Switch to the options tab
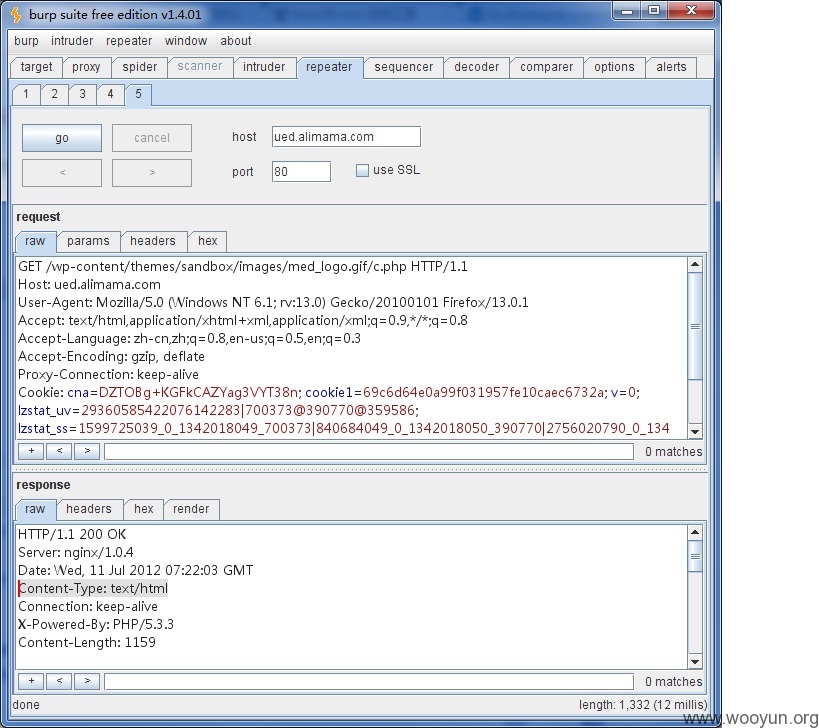The image size is (819, 728). pyautogui.click(x=614, y=67)
